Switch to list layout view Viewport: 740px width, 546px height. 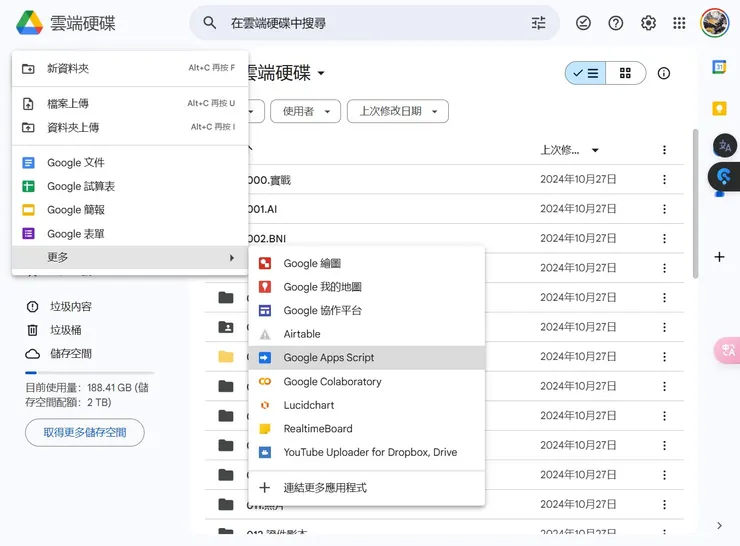click(585, 73)
